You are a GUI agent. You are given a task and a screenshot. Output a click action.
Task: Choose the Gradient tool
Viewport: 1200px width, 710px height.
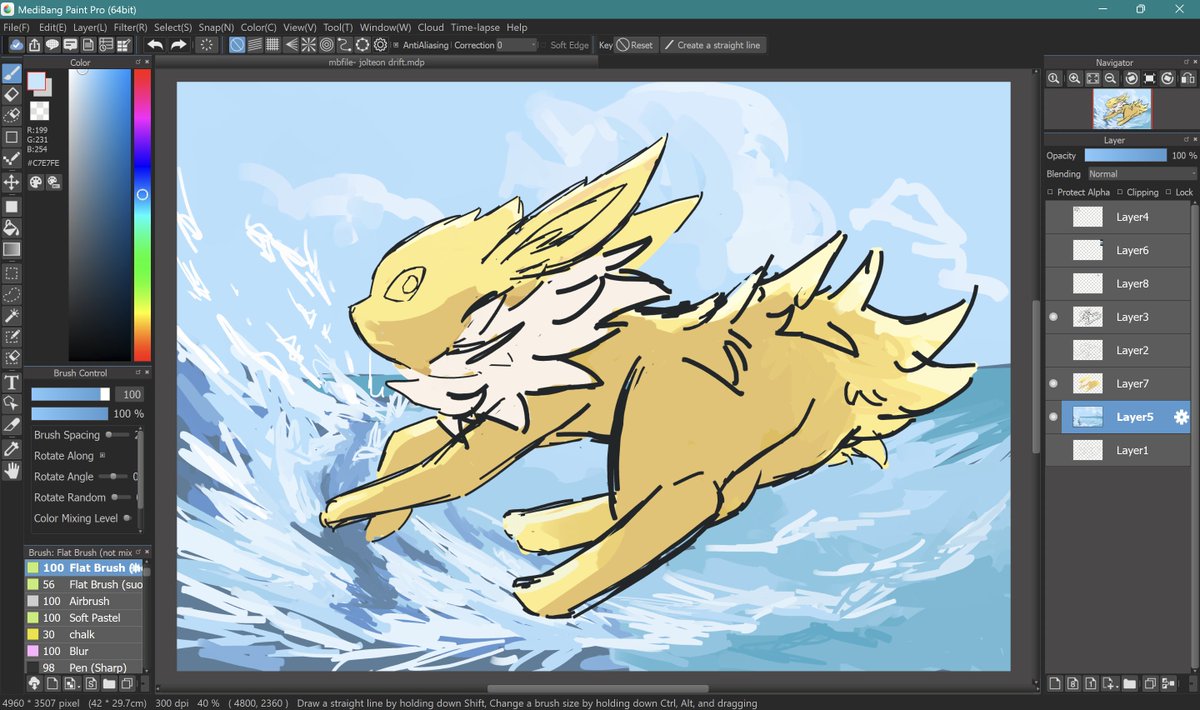[12, 250]
